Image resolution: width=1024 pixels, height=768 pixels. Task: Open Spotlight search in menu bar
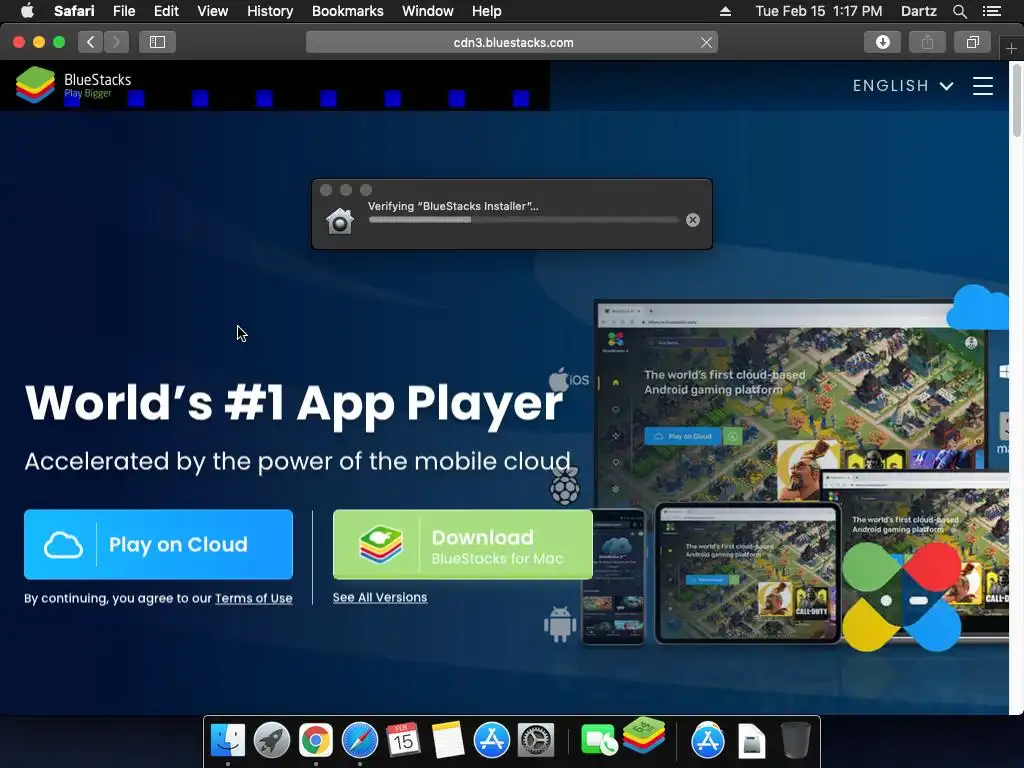pyautogui.click(x=959, y=11)
